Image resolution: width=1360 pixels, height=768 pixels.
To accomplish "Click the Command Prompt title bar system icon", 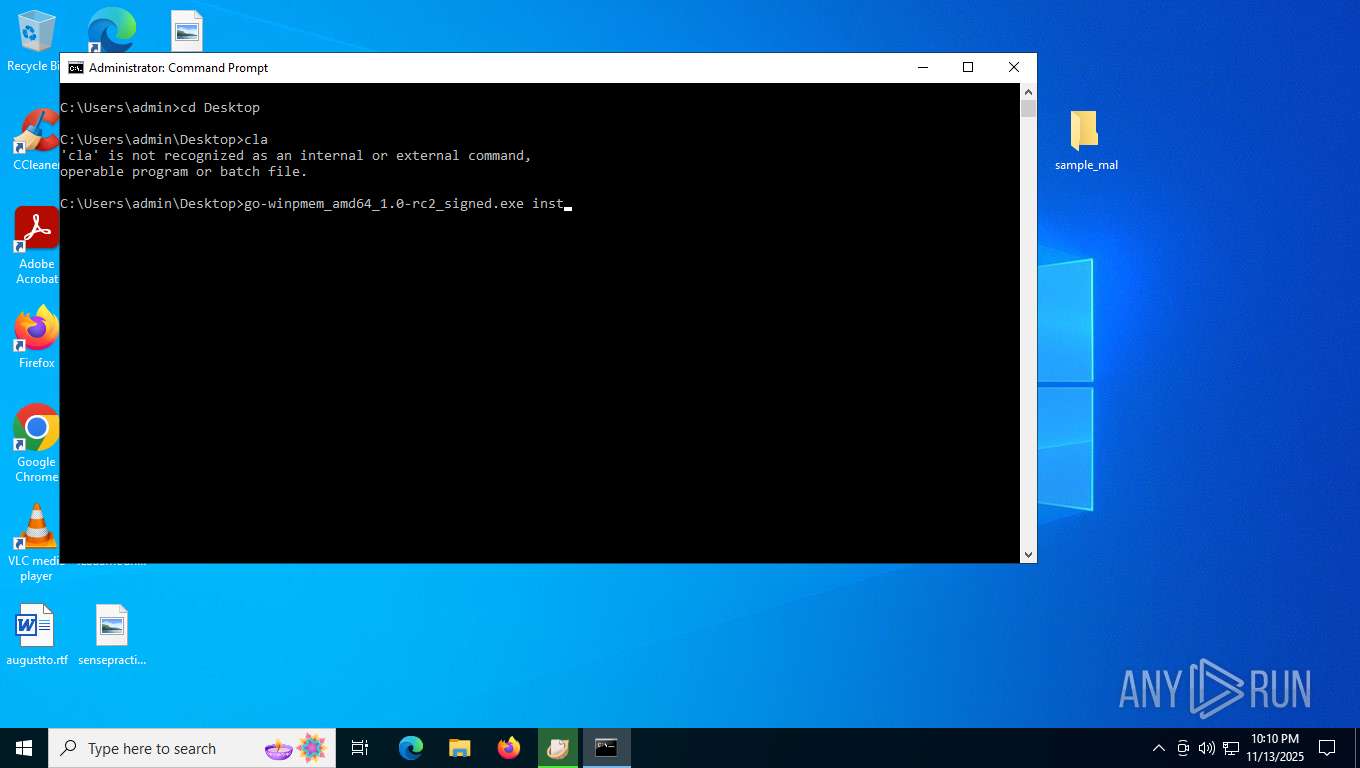I will coord(76,68).
